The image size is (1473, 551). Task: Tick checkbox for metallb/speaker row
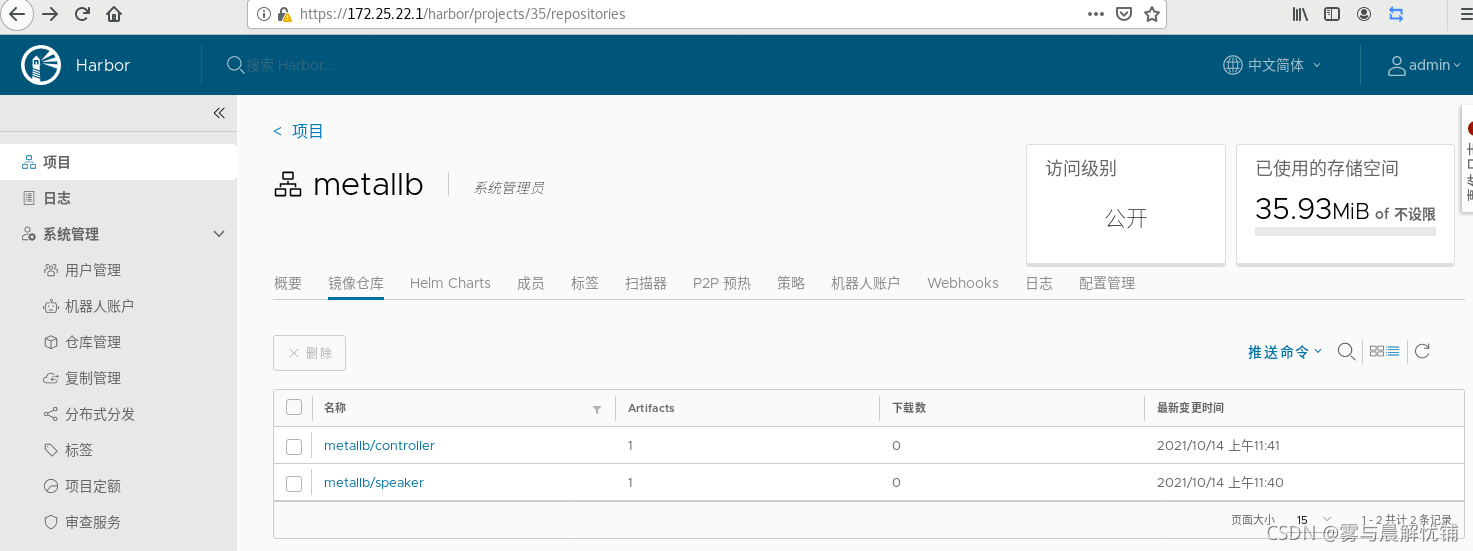[294, 483]
